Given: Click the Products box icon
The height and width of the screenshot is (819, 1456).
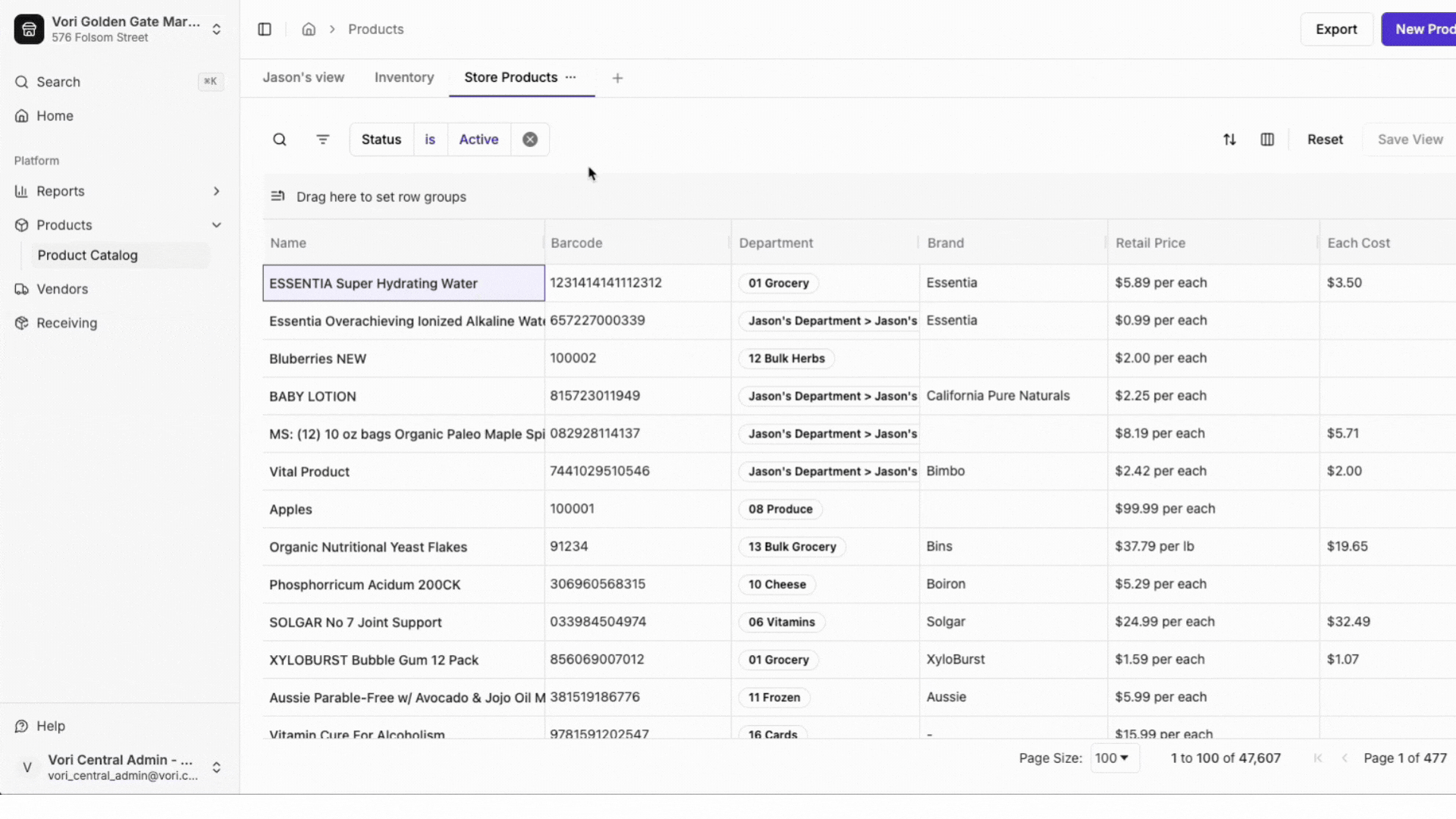Looking at the screenshot, I should (x=21, y=225).
